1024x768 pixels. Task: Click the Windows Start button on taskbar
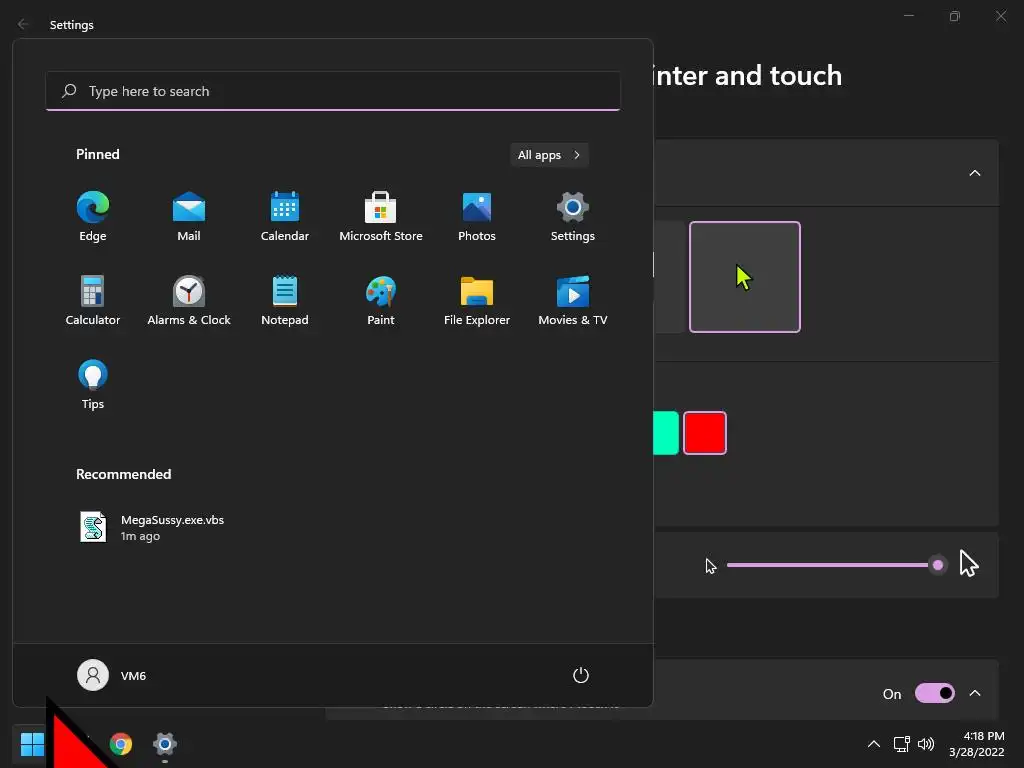[x=32, y=744]
